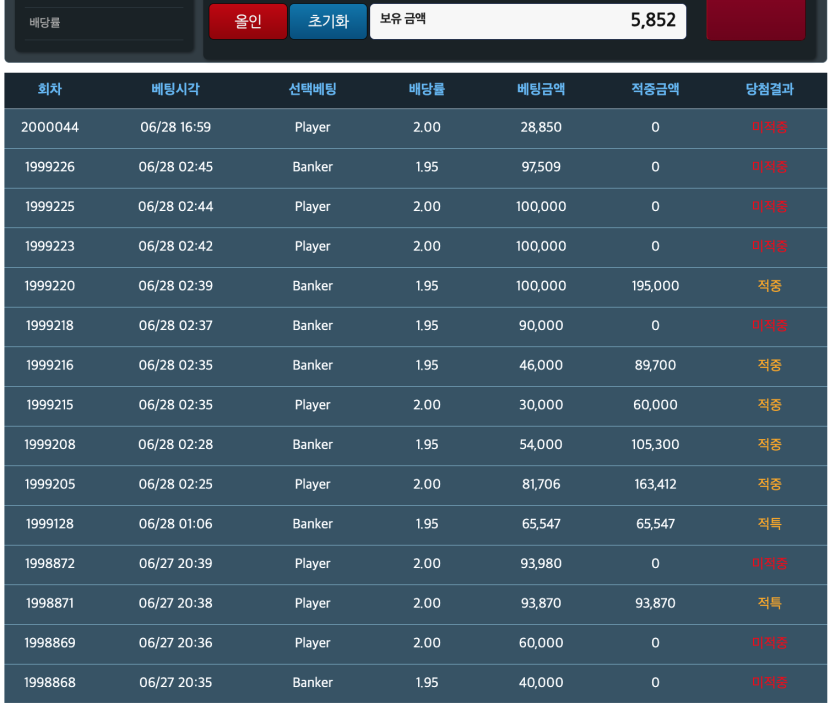This screenshot has width=835, height=703.
Task: Click bet amount 97,509
Action: point(541,167)
